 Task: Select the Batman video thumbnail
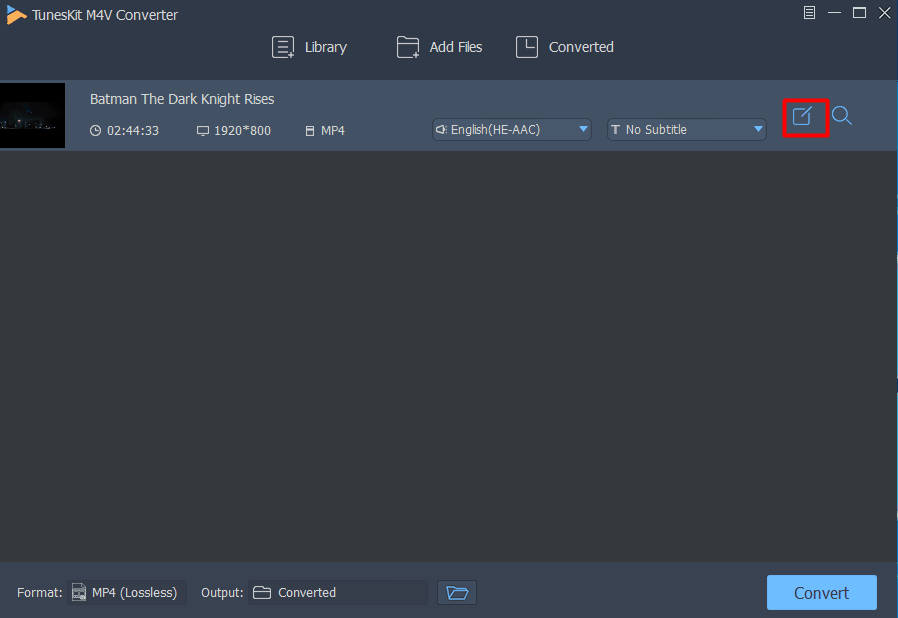pos(33,115)
